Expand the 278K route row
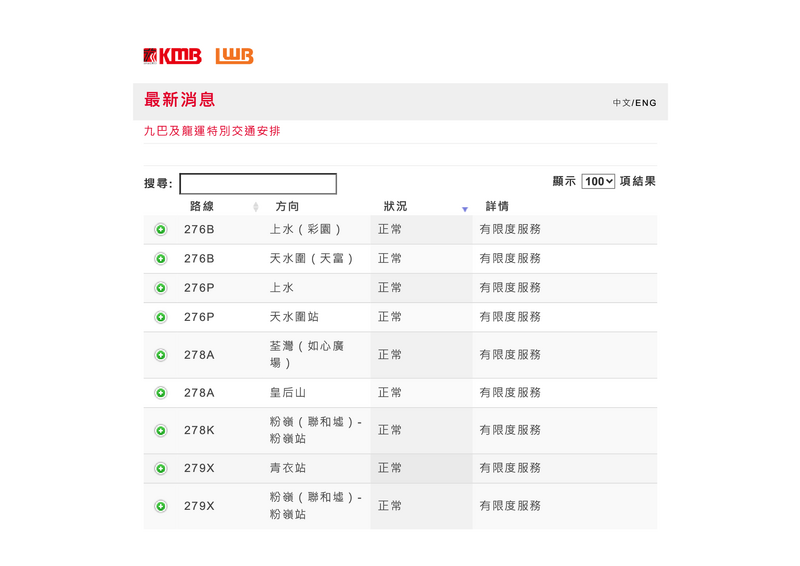 (160, 431)
